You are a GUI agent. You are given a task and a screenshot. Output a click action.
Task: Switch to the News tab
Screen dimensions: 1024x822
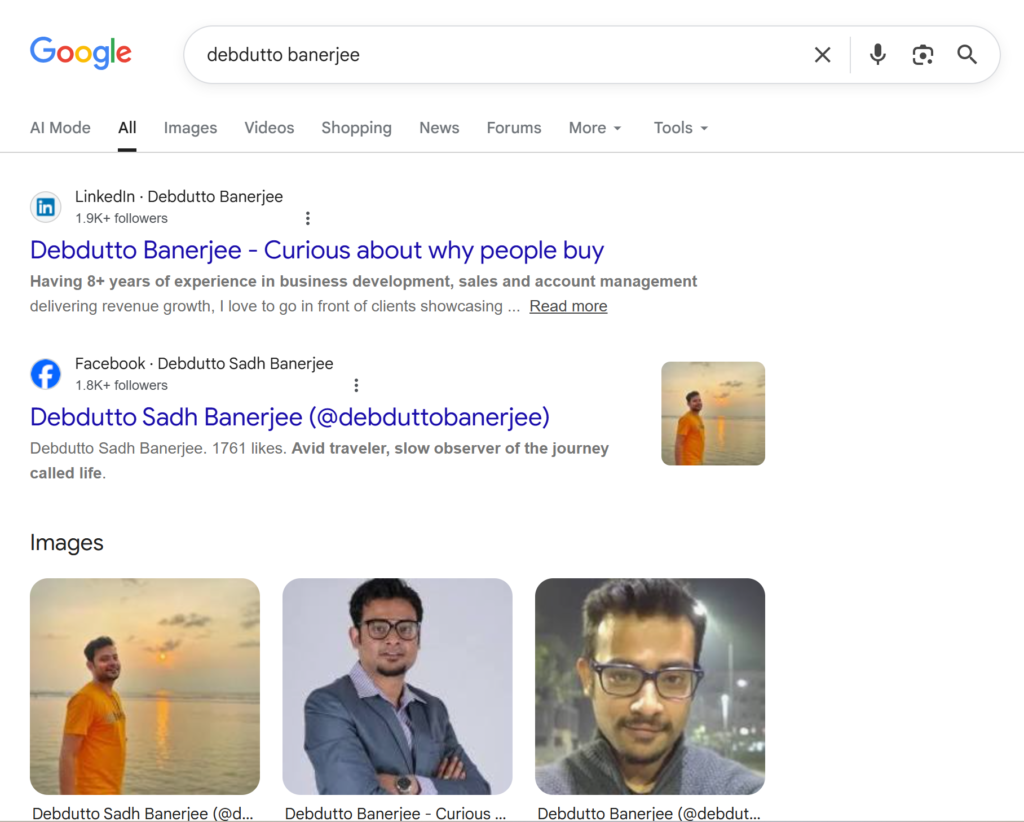point(439,128)
